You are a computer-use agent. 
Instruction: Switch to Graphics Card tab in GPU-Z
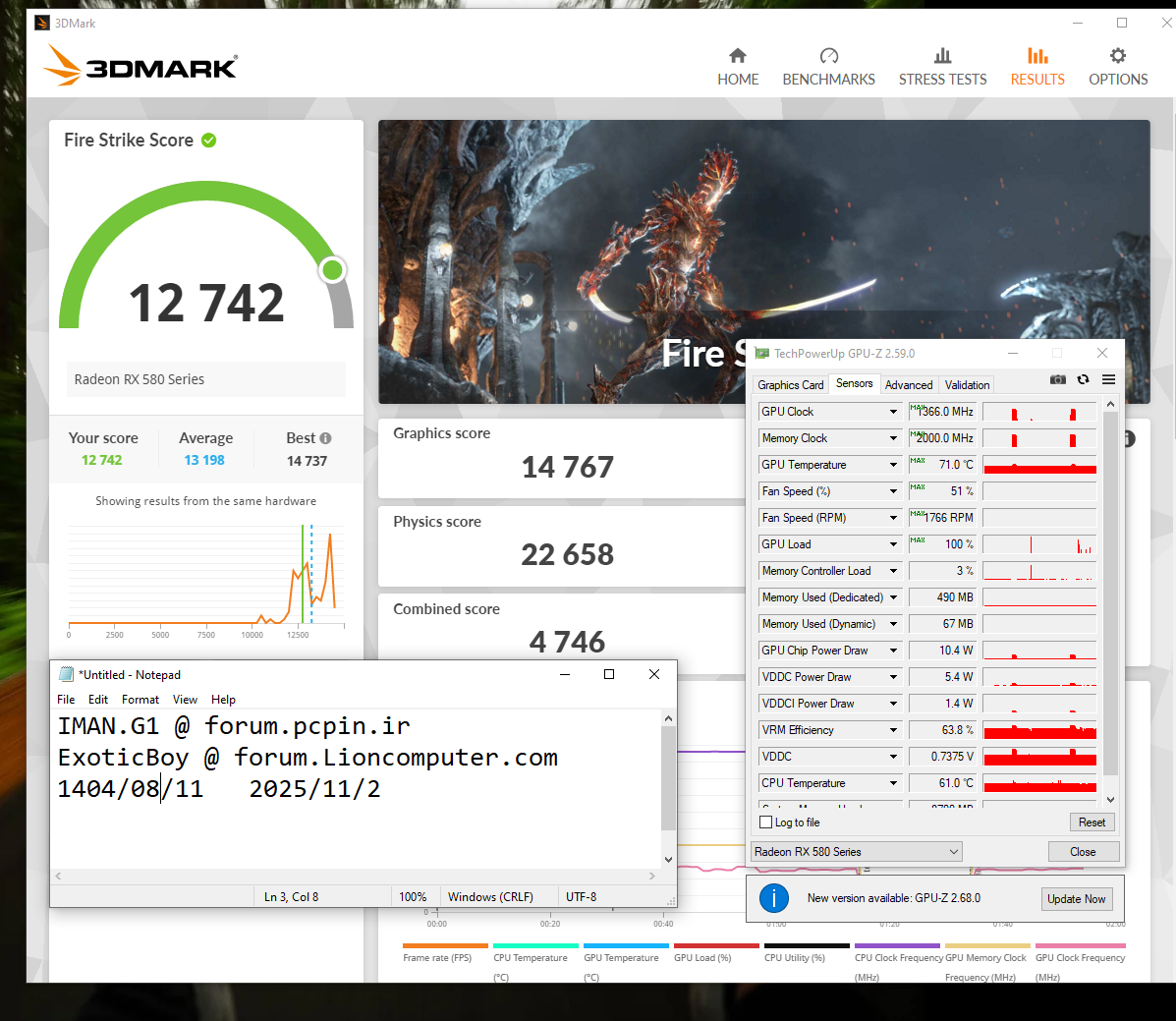pos(790,385)
